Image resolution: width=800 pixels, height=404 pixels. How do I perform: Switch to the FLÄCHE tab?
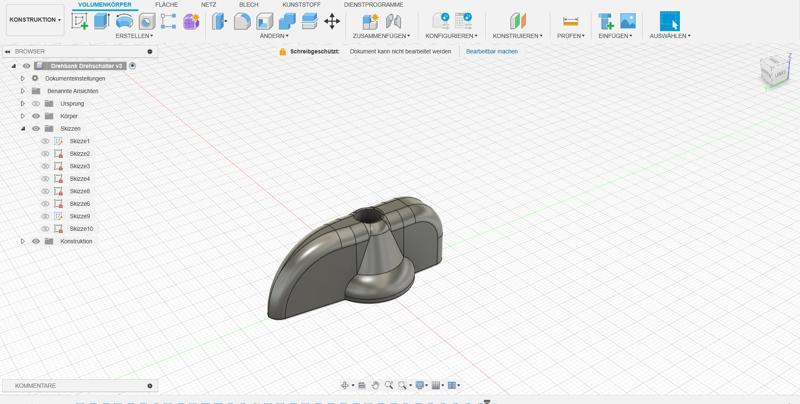pyautogui.click(x=166, y=5)
